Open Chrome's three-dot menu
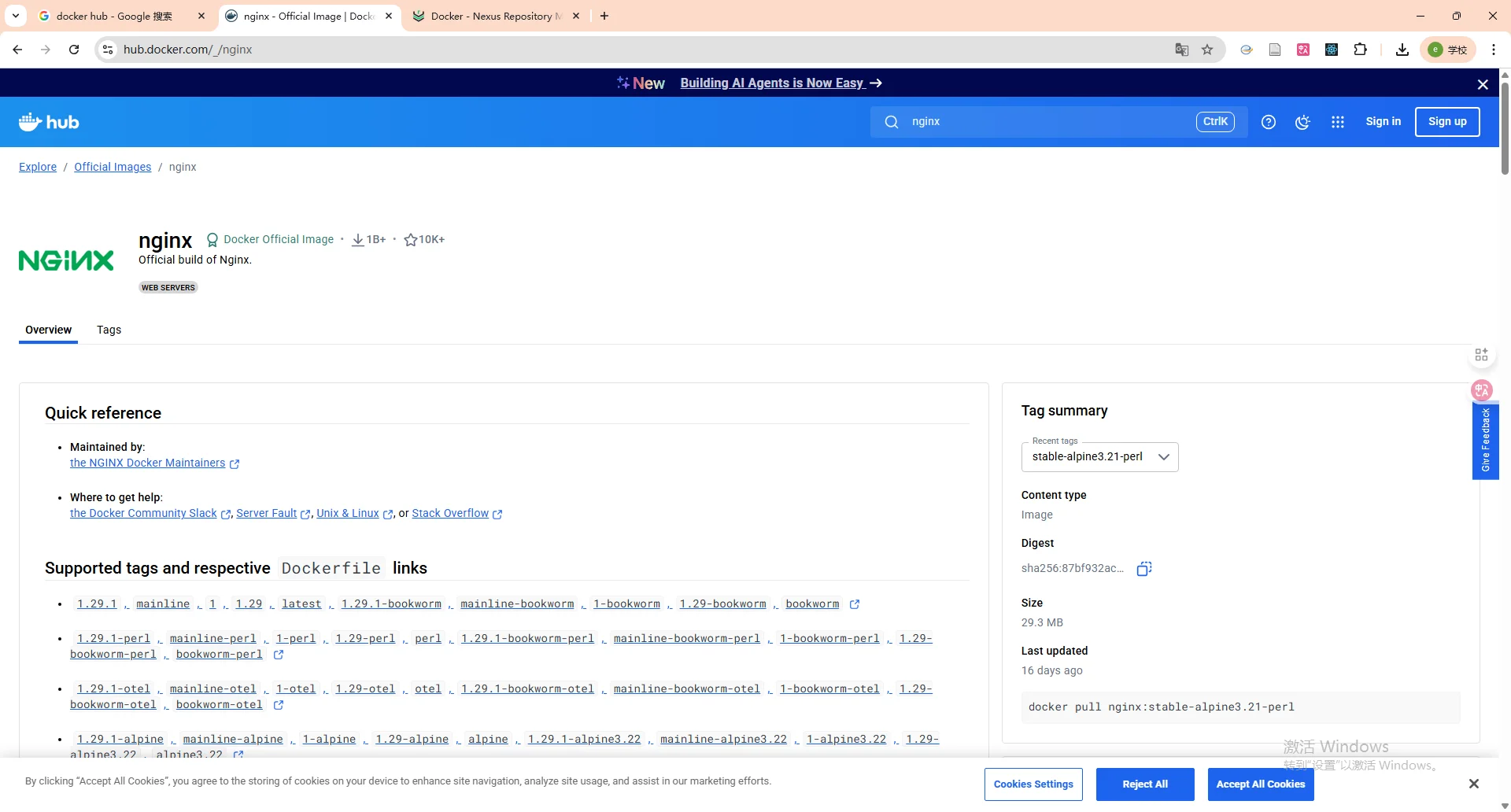Viewport: 1511px width, 812px height. (x=1494, y=50)
